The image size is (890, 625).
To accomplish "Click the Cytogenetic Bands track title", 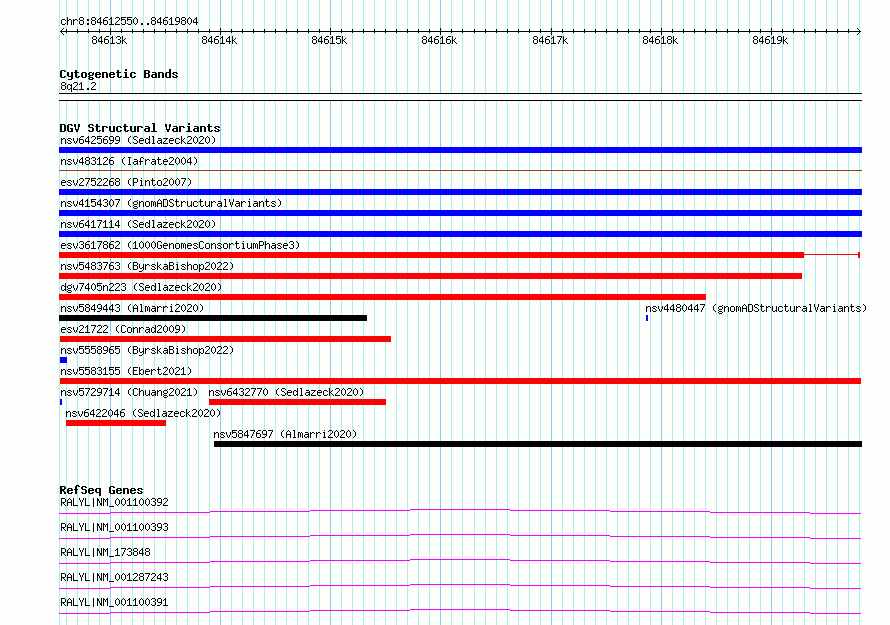I will pyautogui.click(x=119, y=74).
